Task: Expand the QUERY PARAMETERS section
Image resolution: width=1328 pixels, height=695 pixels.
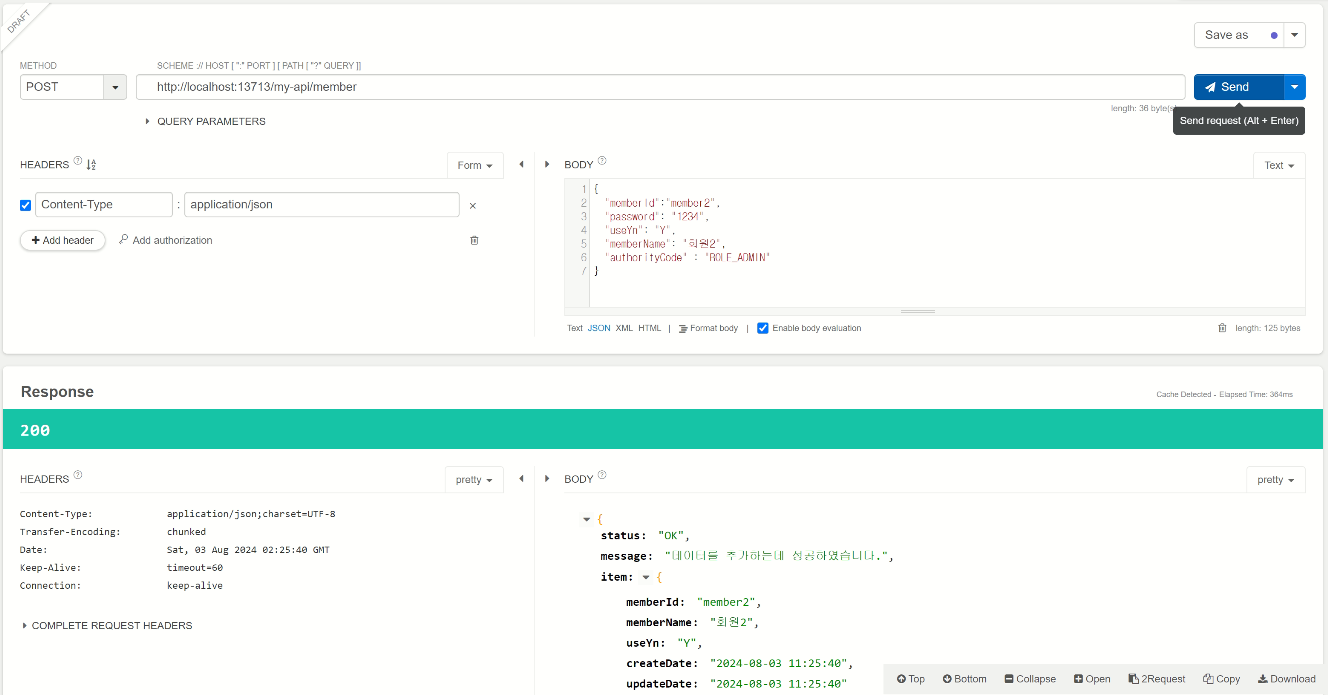Action: (x=205, y=121)
